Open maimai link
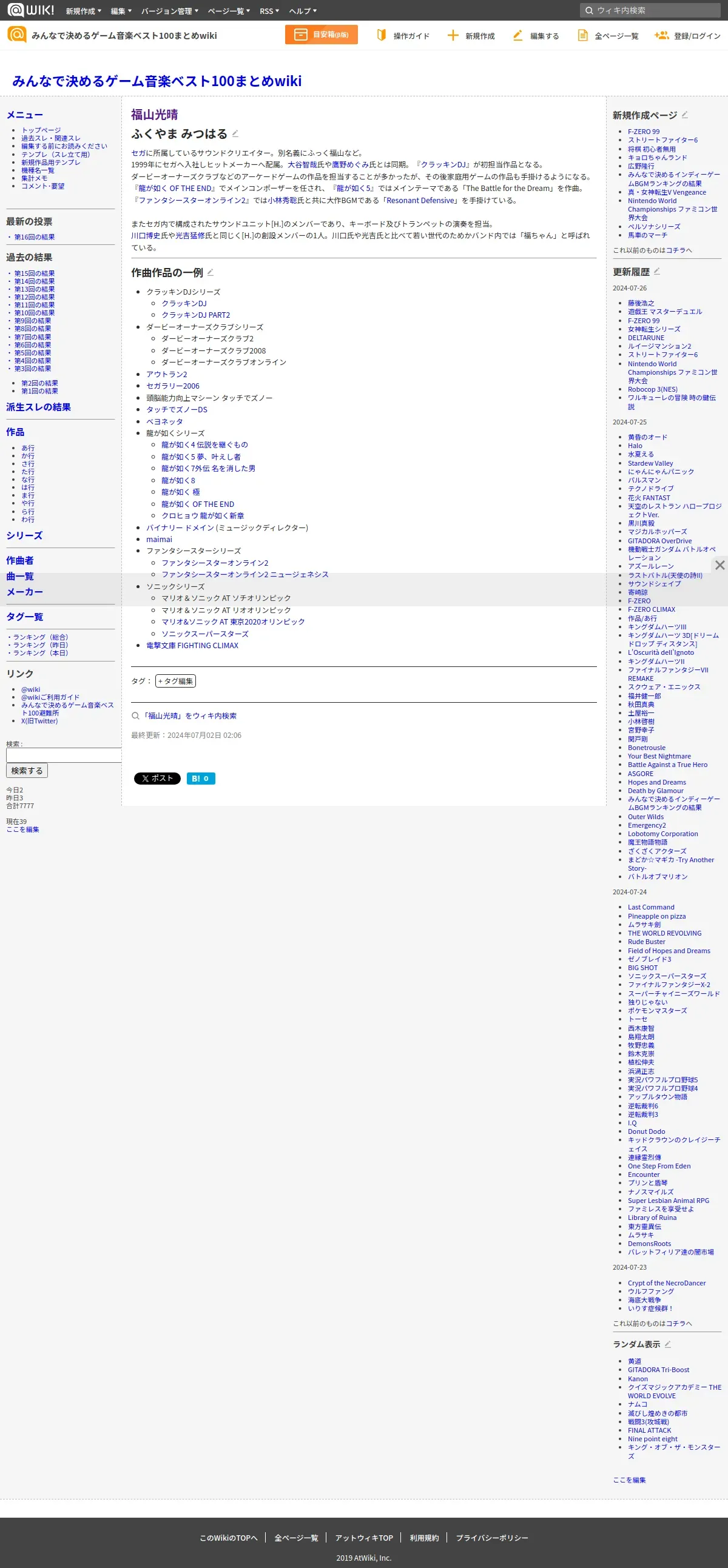Screen dimensions: 728x1568 pos(159,539)
